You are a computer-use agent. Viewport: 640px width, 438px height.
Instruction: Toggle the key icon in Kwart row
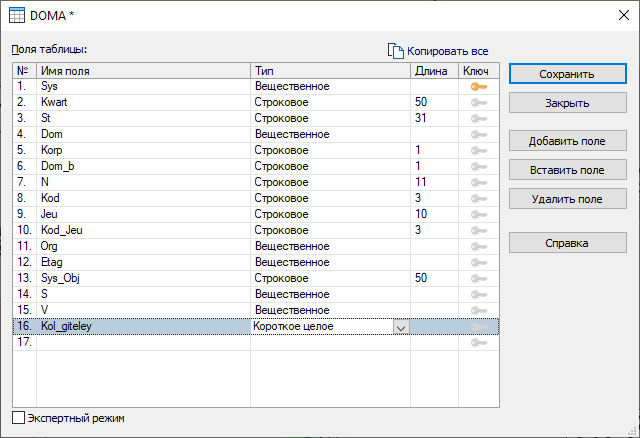478,103
